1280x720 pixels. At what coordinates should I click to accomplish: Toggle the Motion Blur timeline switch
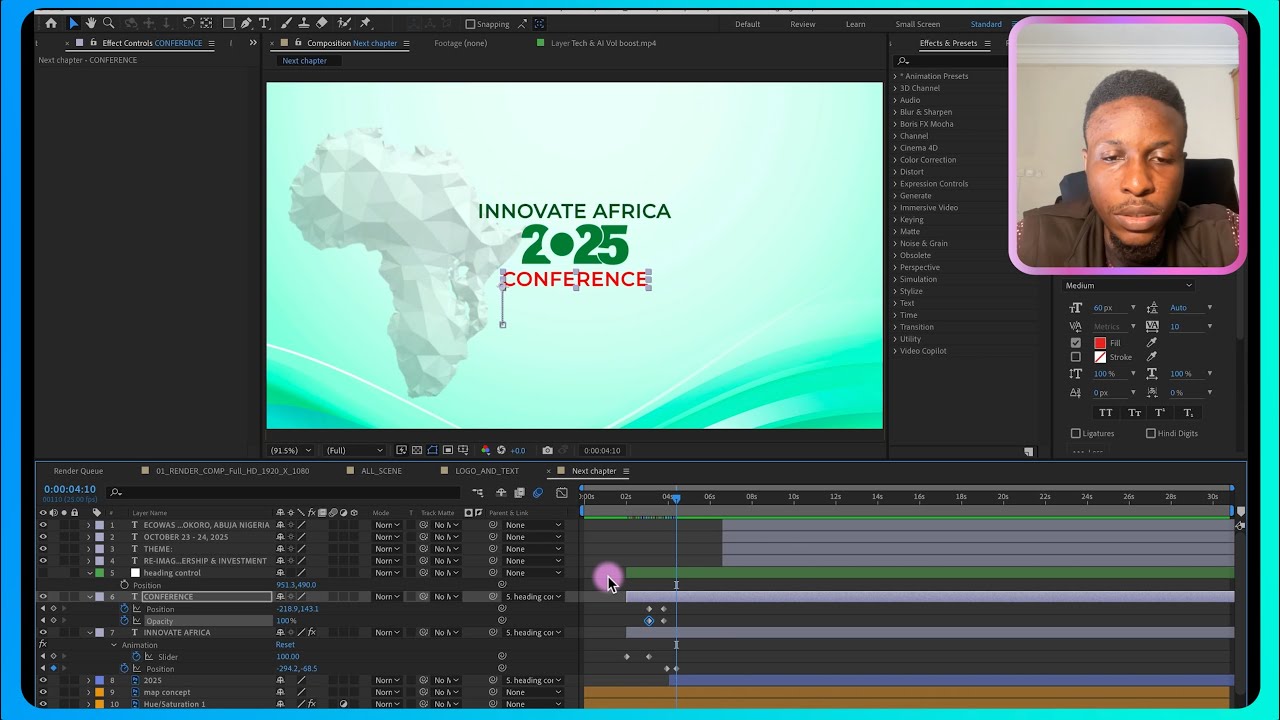pyautogui.click(x=538, y=492)
